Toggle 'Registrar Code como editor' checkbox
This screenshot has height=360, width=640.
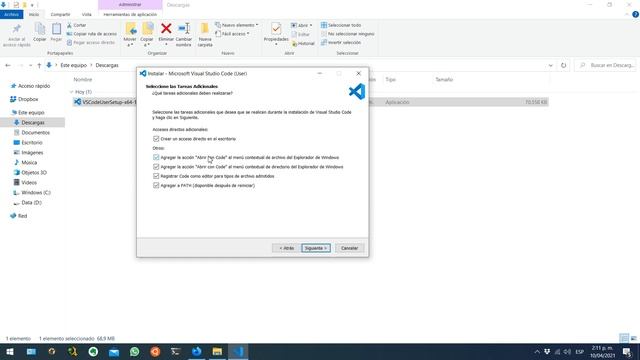(156, 176)
